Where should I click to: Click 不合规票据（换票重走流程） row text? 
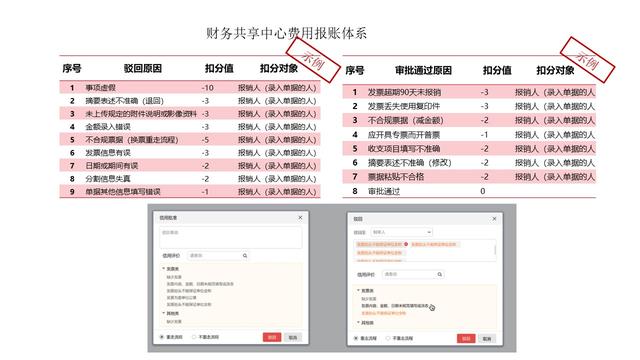tap(132, 140)
